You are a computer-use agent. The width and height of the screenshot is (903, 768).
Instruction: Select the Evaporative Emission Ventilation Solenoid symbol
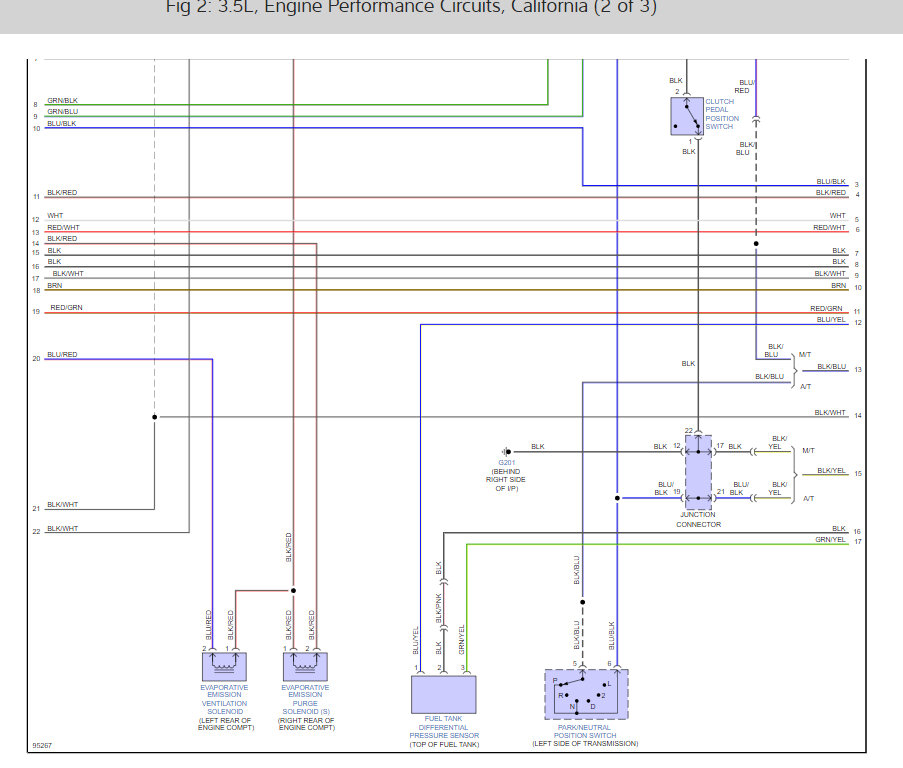pyautogui.click(x=224, y=667)
